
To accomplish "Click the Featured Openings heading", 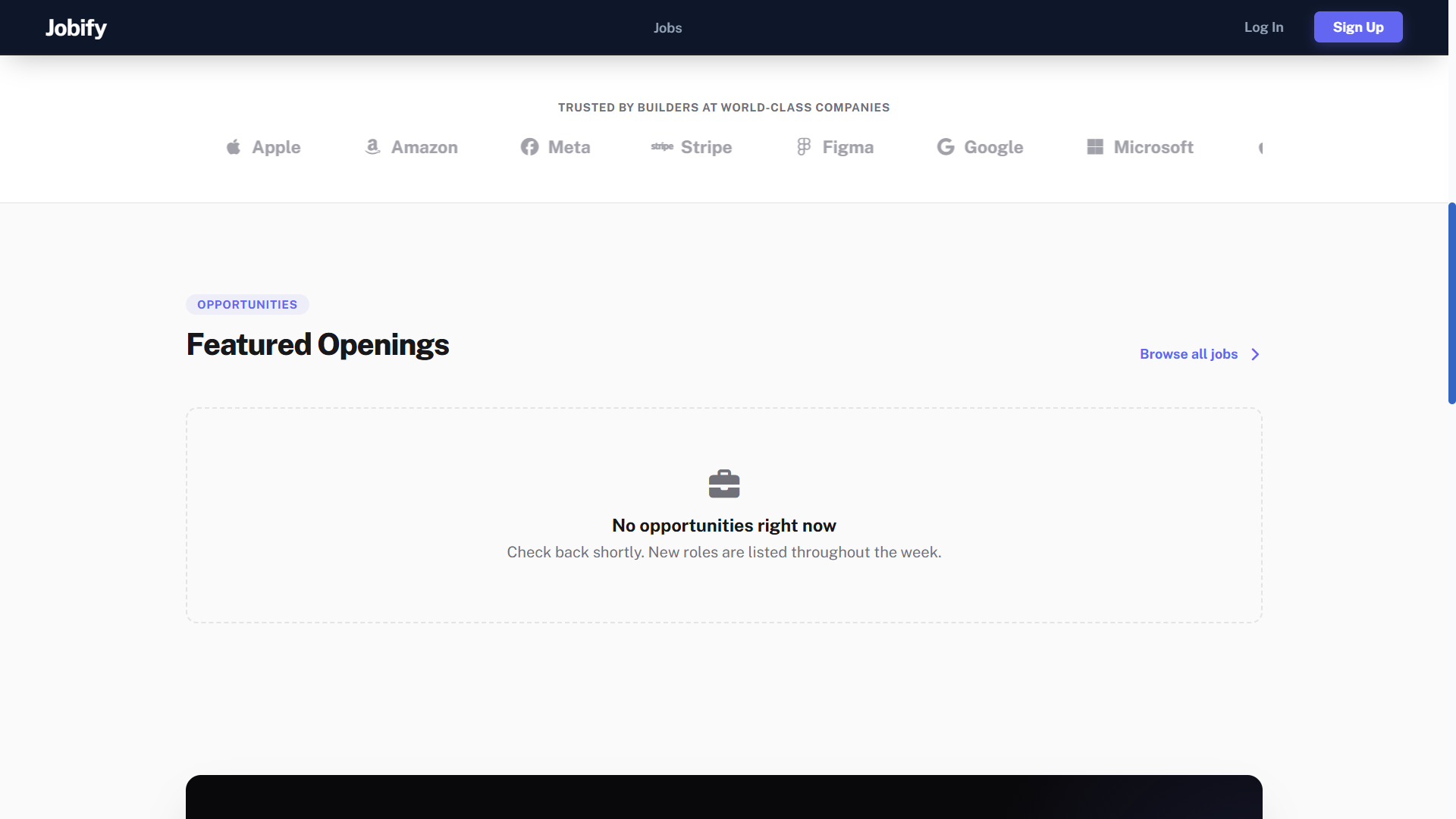I will [x=318, y=345].
